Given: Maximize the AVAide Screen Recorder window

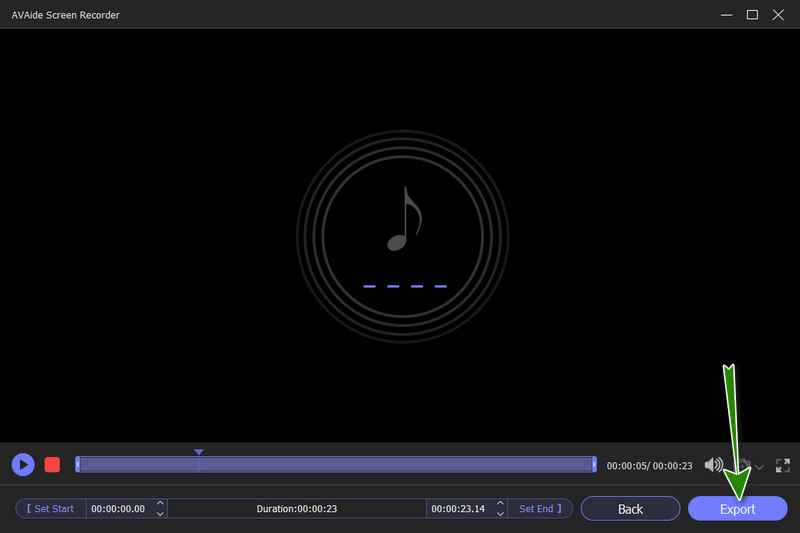Looking at the screenshot, I should click(x=752, y=15).
